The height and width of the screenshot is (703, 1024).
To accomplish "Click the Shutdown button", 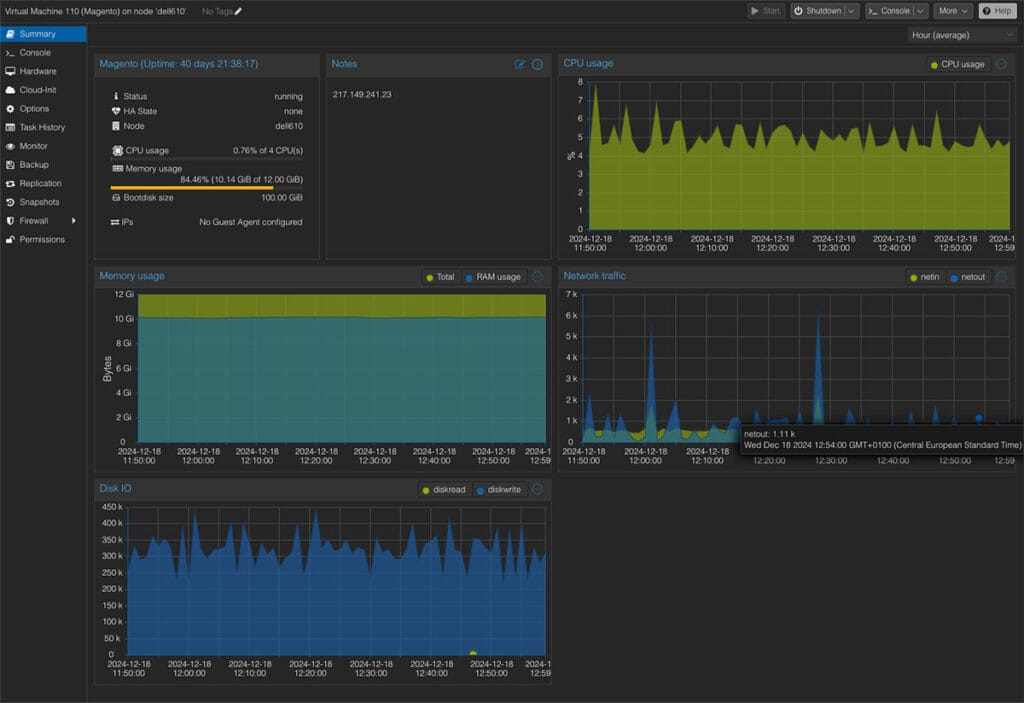I will click(x=816, y=11).
